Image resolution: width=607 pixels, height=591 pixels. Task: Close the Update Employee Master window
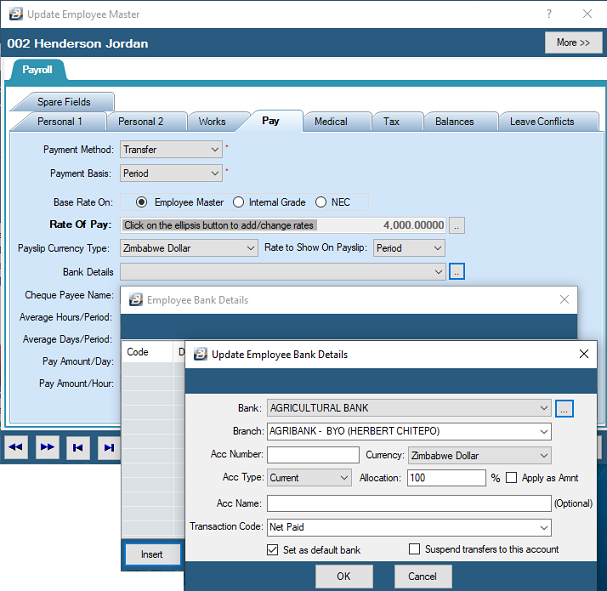587,14
